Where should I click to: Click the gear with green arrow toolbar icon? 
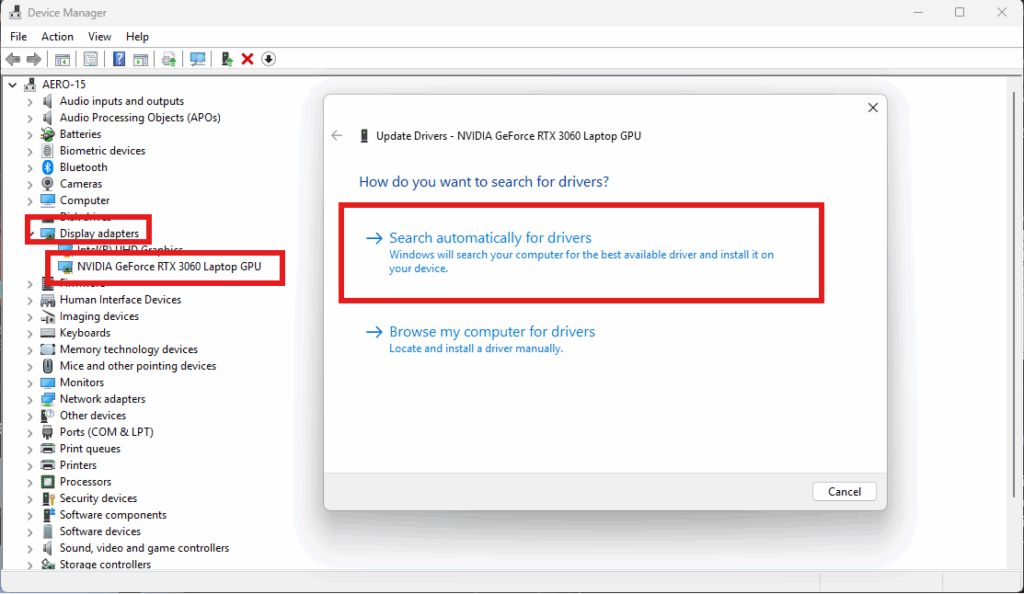click(168, 59)
